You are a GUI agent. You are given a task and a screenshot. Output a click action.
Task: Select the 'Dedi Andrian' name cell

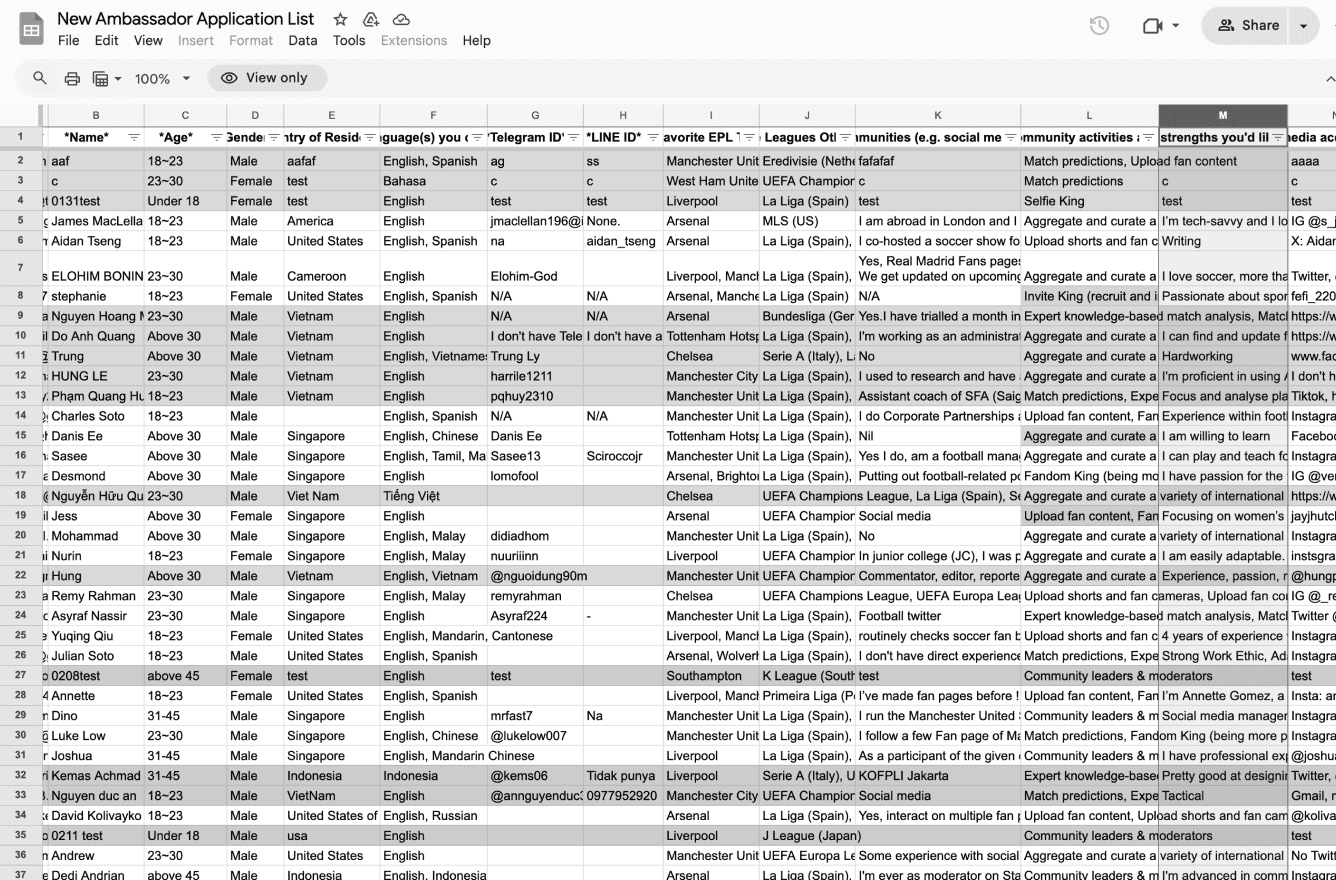click(96, 875)
